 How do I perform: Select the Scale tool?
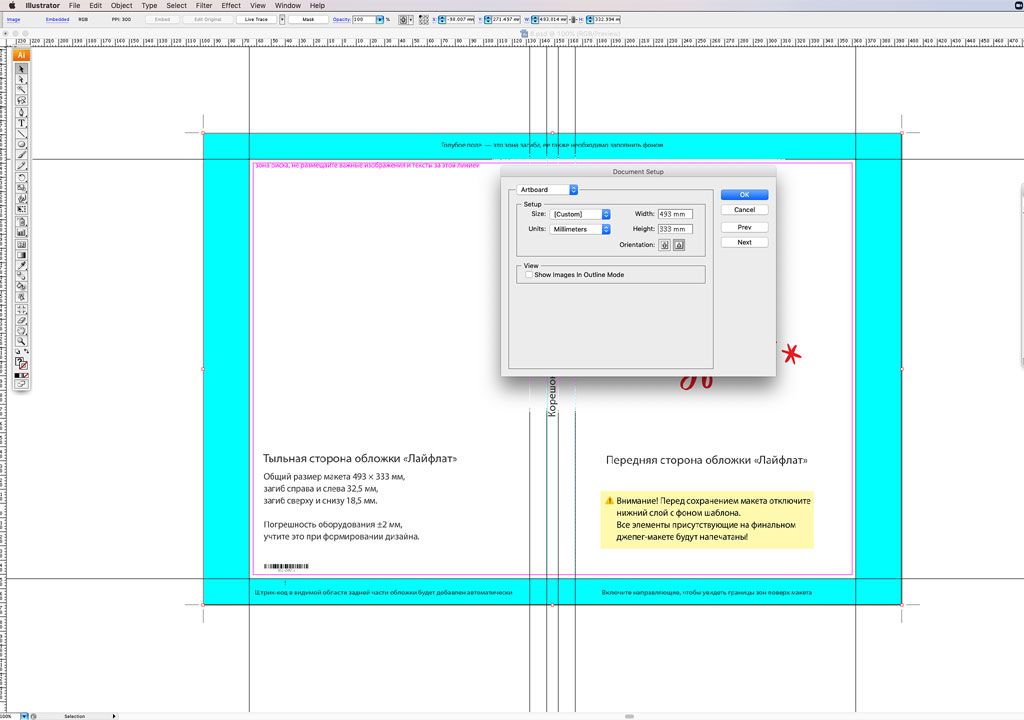[x=22, y=188]
